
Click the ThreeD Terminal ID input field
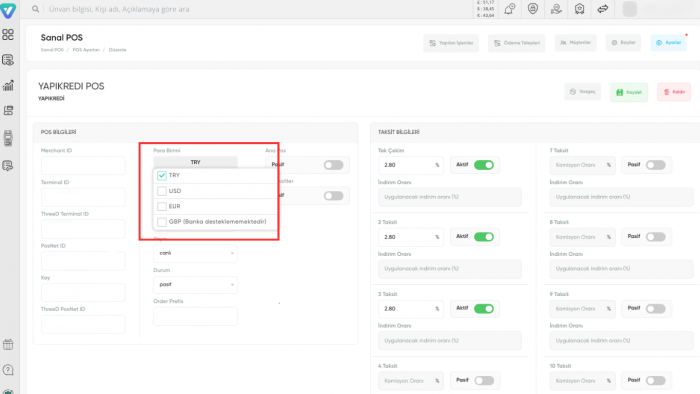coord(83,229)
